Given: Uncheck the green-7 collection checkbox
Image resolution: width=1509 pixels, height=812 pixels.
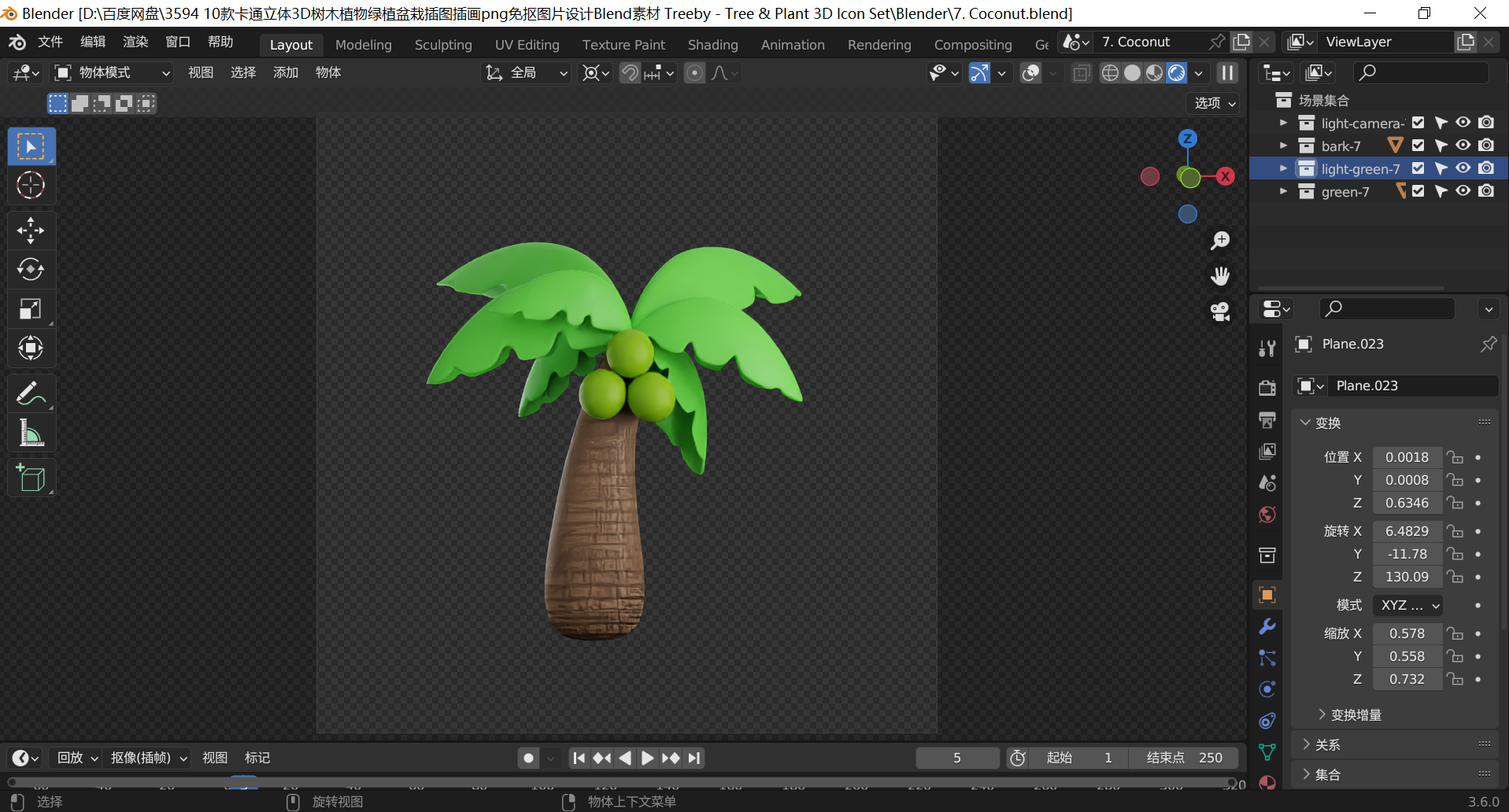Looking at the screenshot, I should coord(1418,191).
